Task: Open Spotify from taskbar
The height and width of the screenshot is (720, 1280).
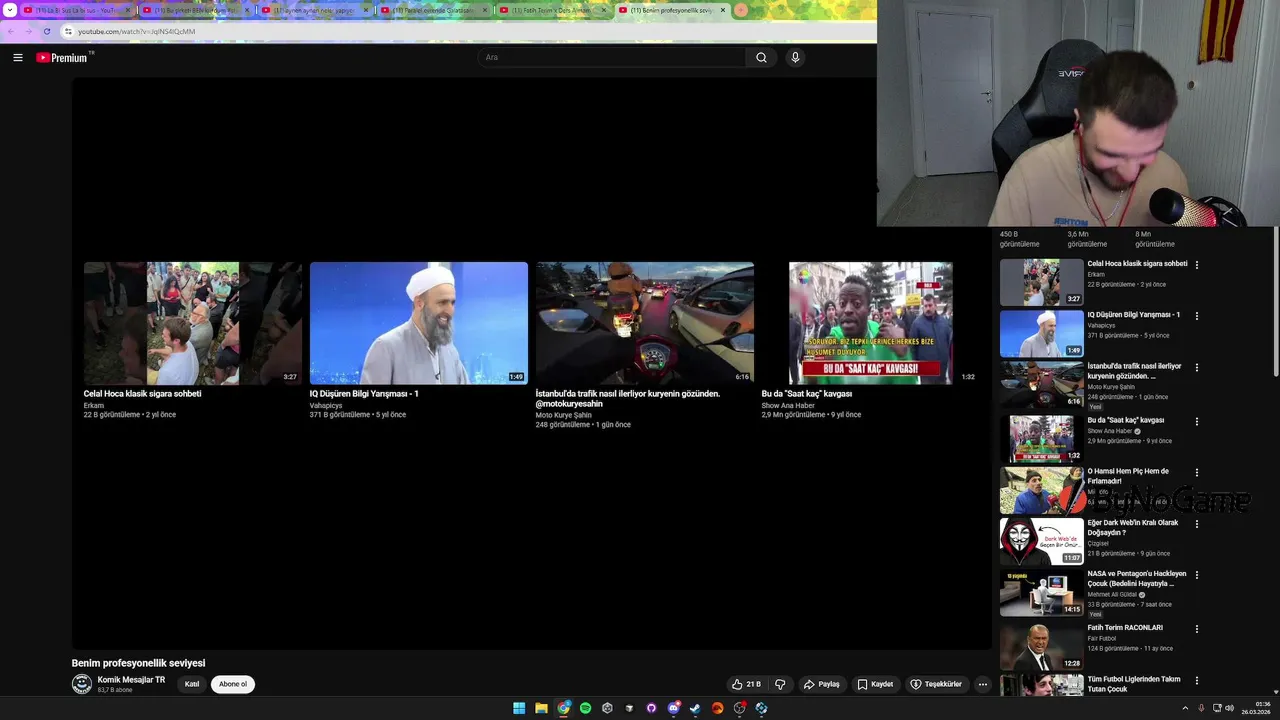Action: [x=586, y=708]
